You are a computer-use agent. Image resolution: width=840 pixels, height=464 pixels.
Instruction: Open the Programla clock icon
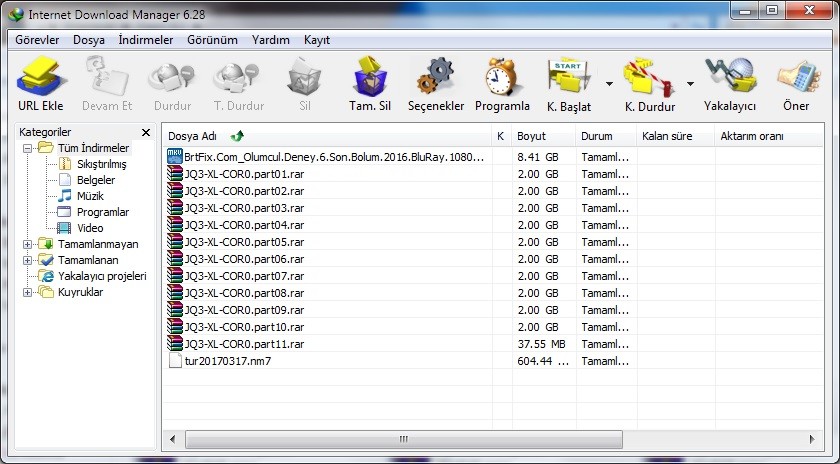click(502, 78)
